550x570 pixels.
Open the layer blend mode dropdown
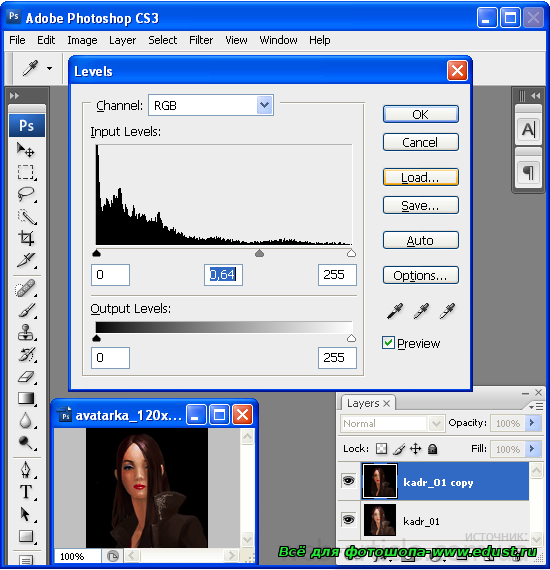coord(392,424)
